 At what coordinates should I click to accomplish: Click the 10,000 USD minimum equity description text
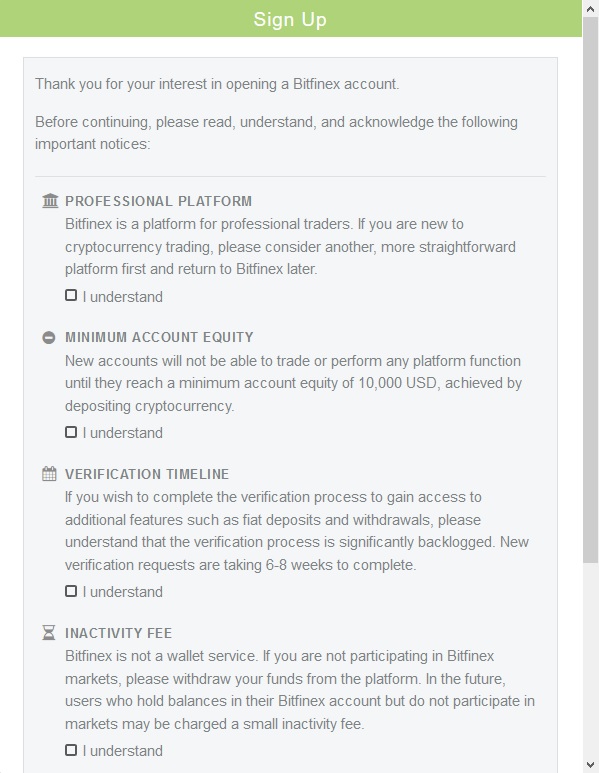click(293, 383)
